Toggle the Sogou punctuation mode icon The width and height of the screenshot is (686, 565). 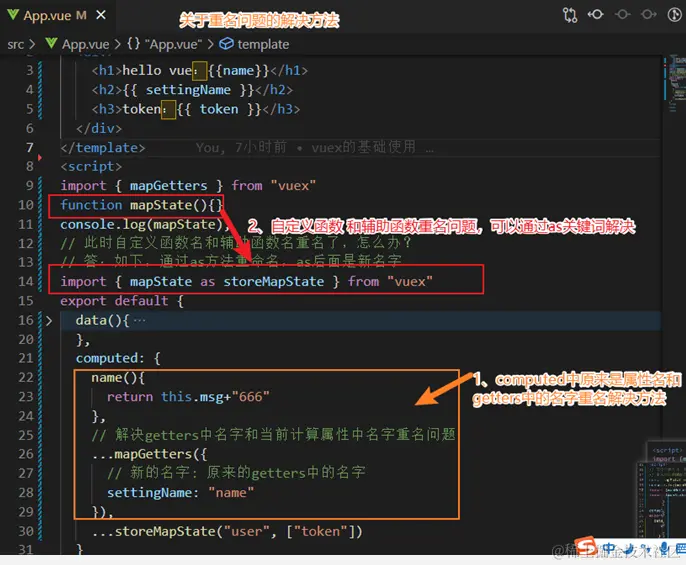click(645, 548)
